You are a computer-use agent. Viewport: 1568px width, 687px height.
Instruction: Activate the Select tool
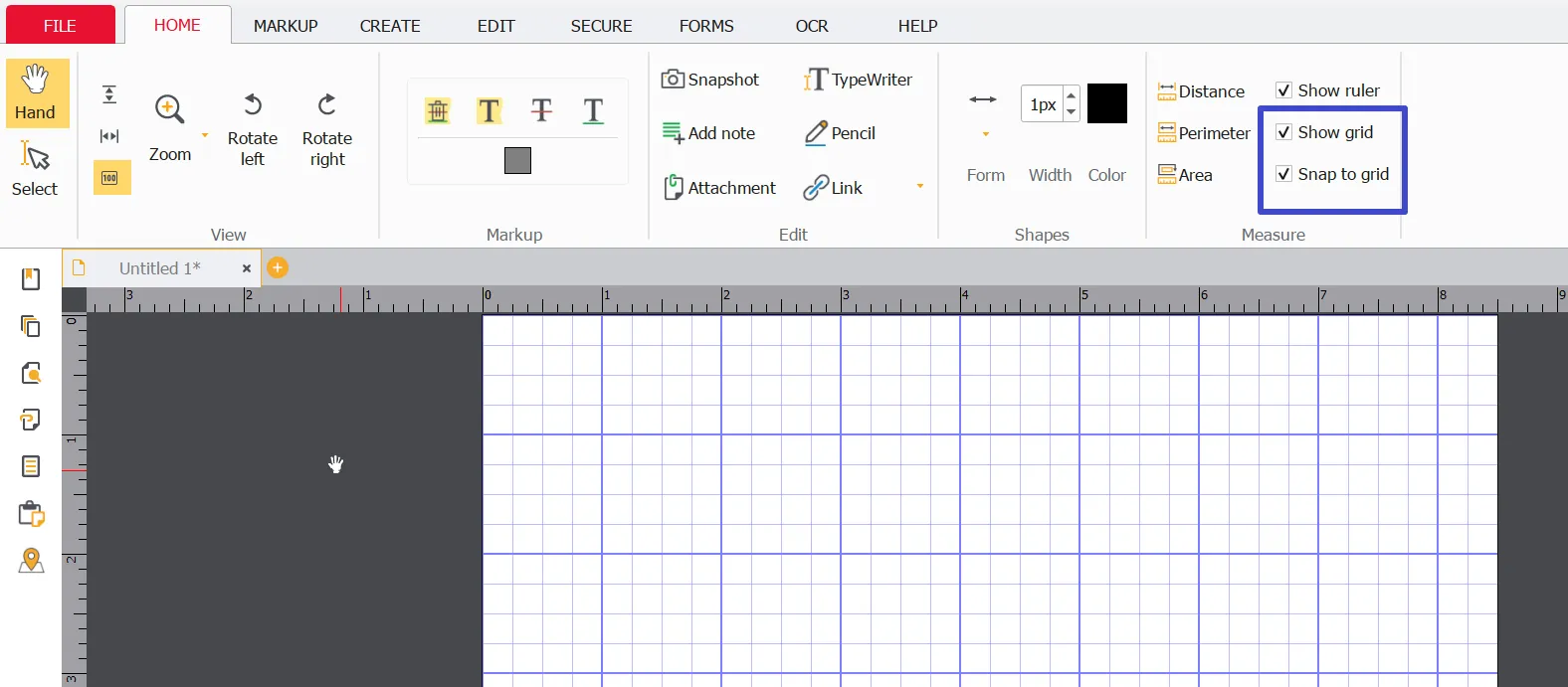35,168
